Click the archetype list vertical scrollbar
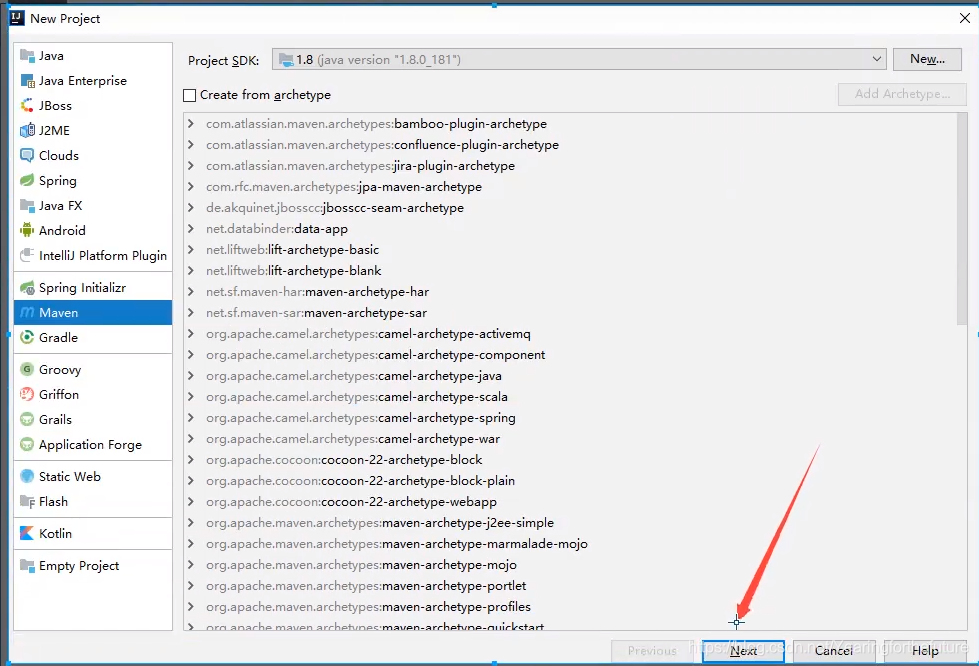 point(962,220)
